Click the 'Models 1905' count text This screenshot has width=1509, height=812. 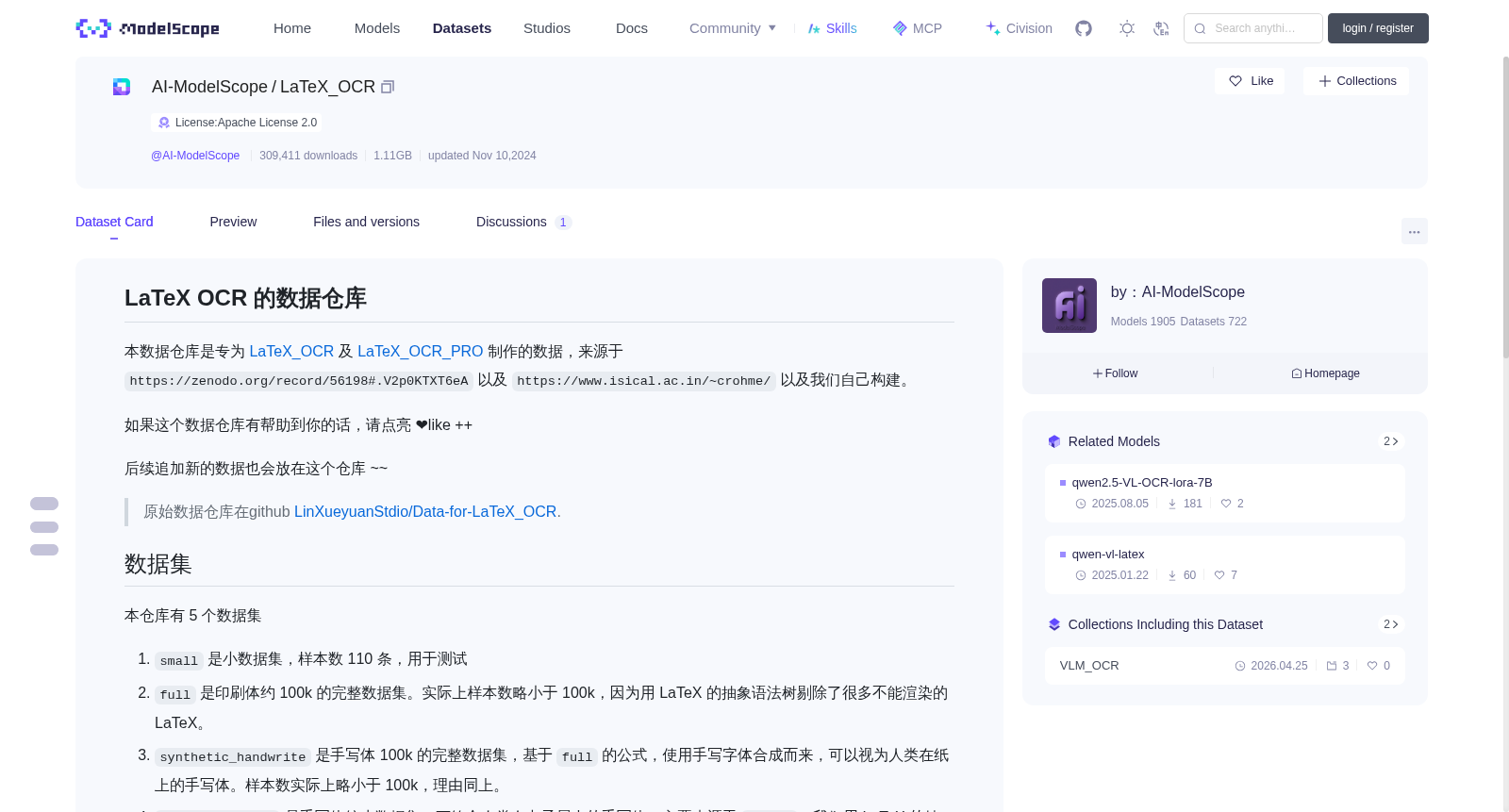click(x=1143, y=322)
